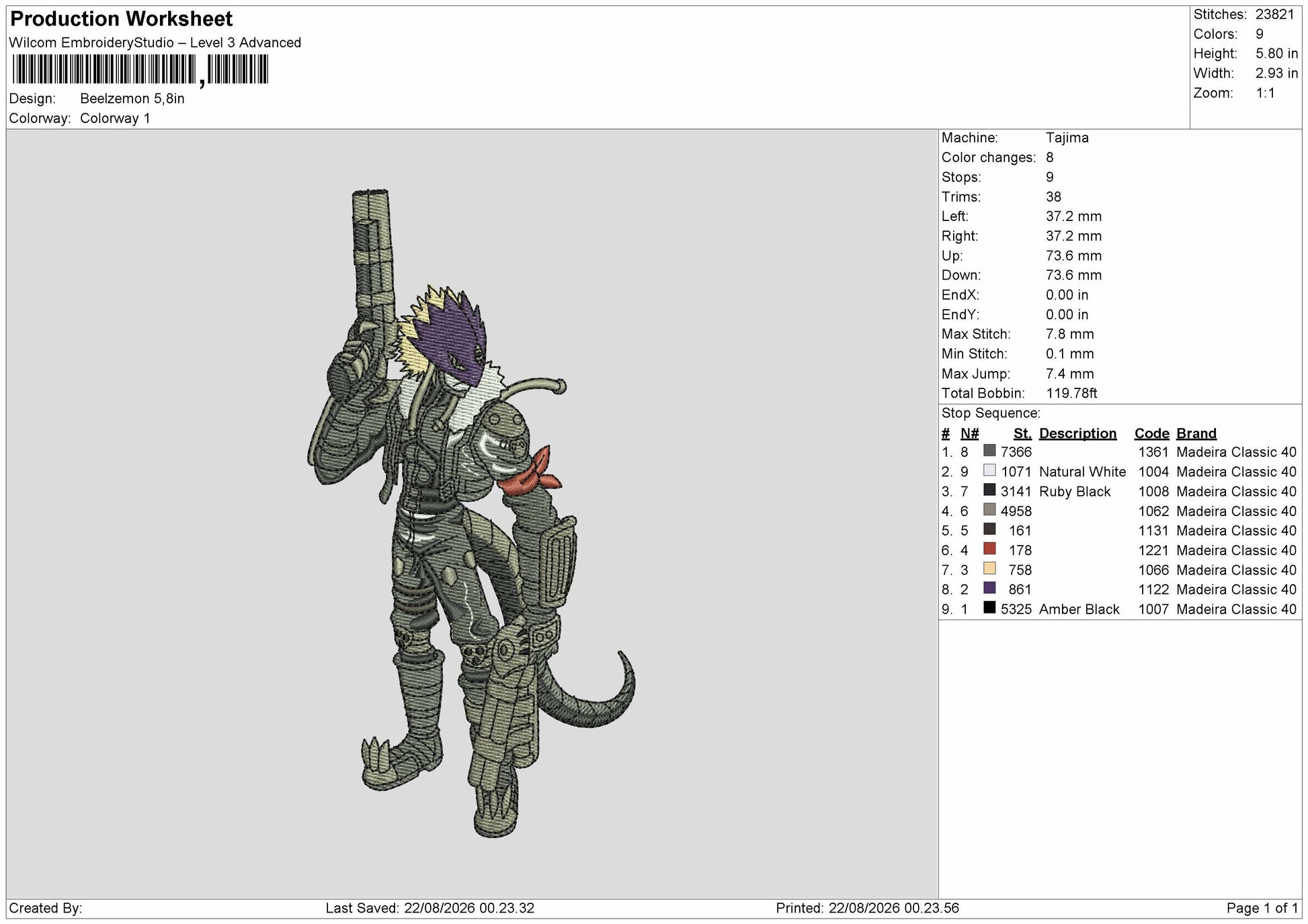
Task: Select the 'Right:' label
Action: click(x=960, y=236)
